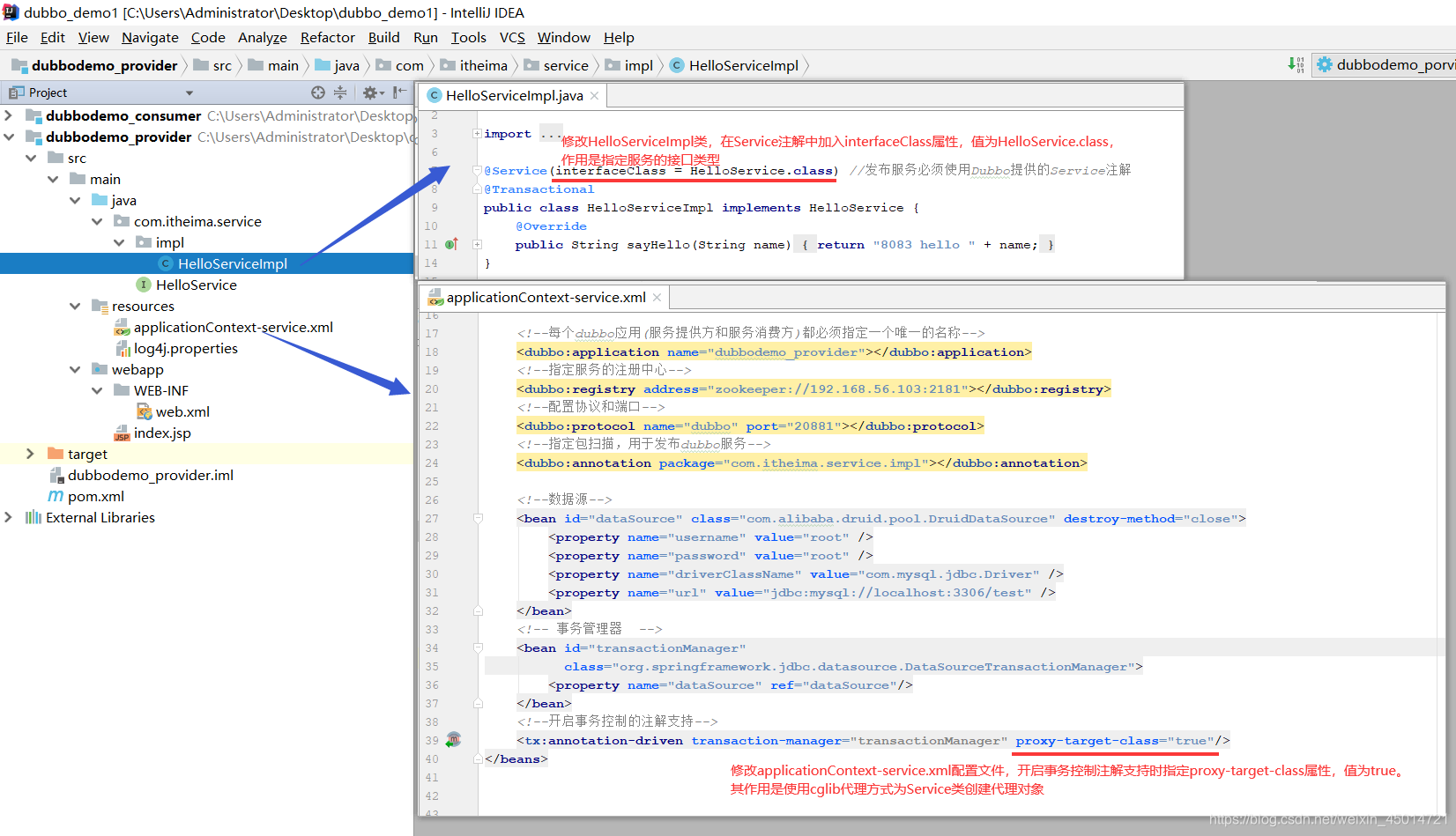Select dubbodemo_consumer module row
The height and width of the screenshot is (836, 1456).
[x=207, y=115]
